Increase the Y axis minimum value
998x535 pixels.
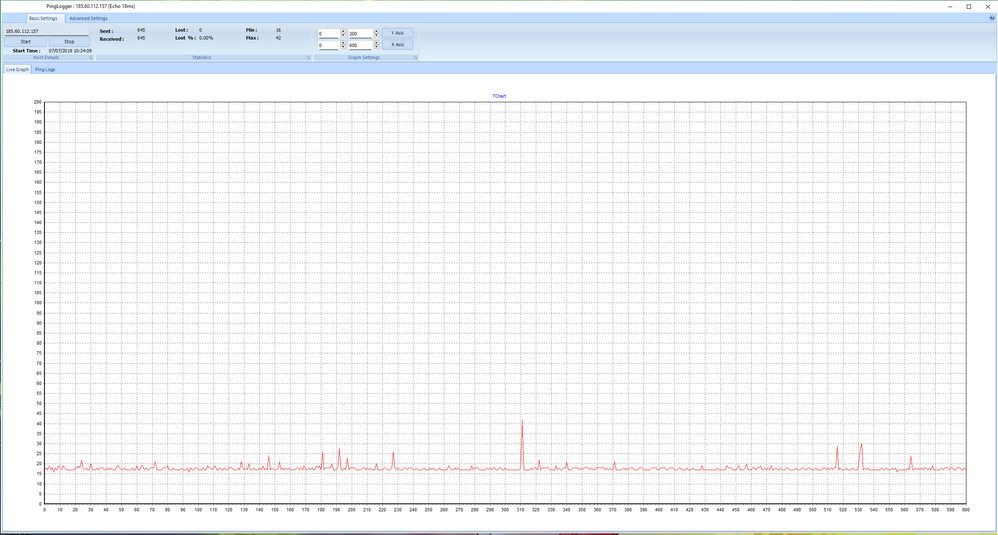click(x=343, y=31)
